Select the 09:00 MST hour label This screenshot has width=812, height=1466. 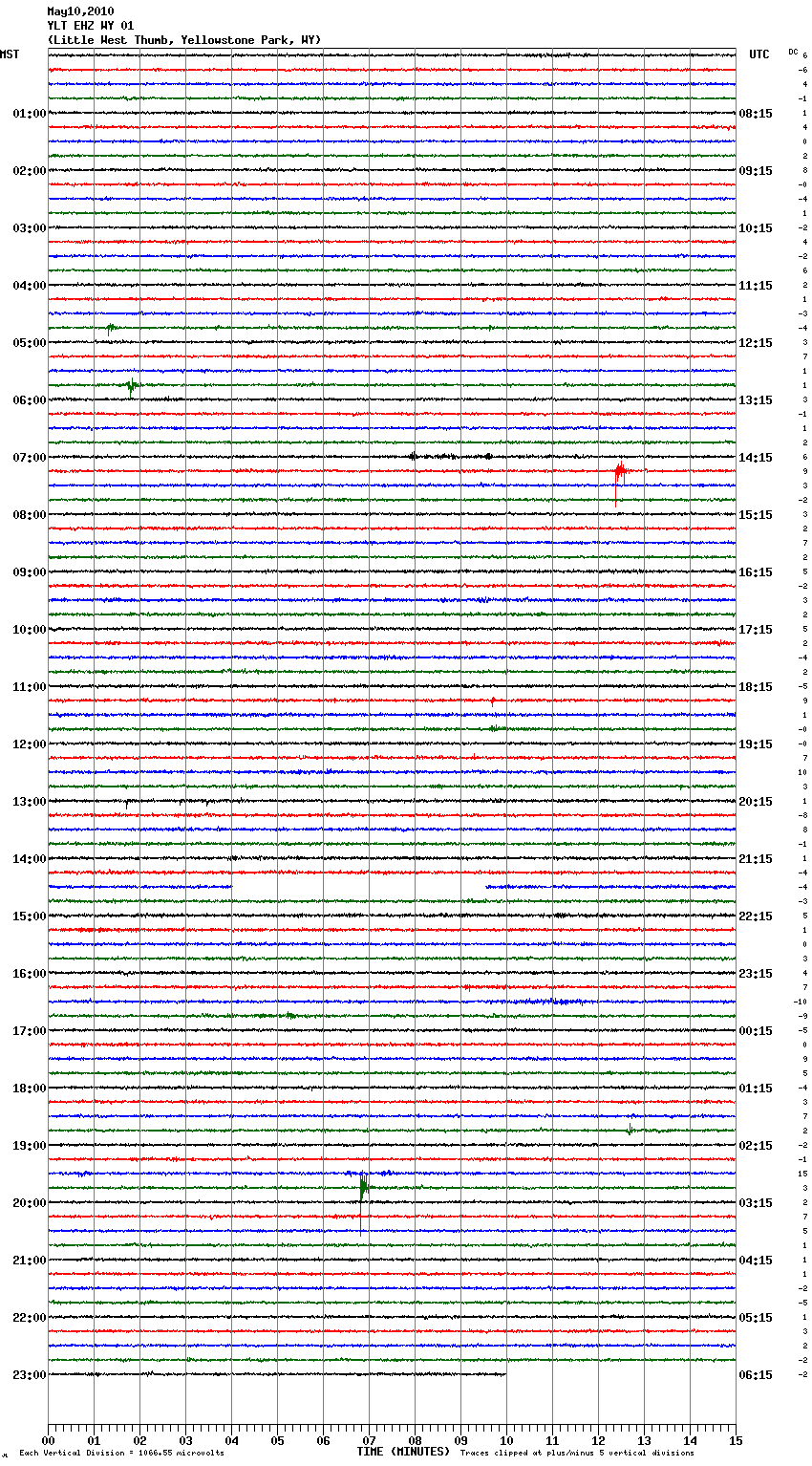(30, 572)
